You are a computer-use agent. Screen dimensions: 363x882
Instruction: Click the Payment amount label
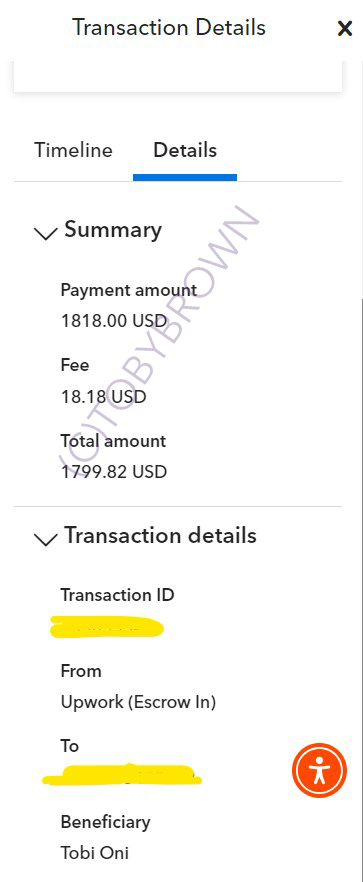tap(129, 290)
